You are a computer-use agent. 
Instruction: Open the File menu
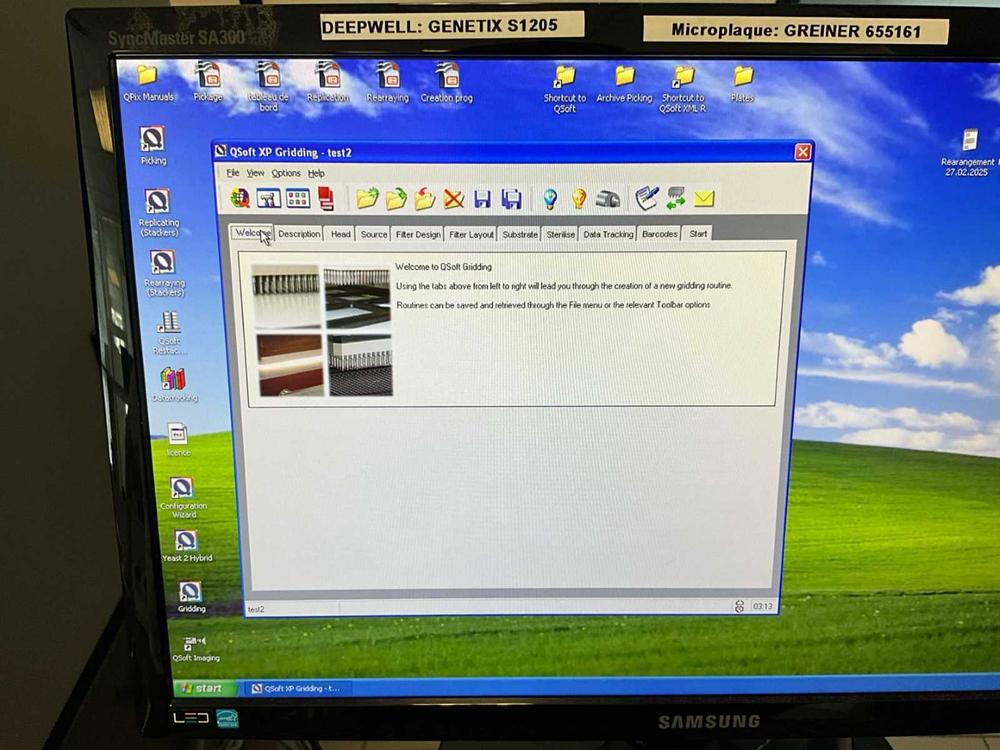tap(233, 173)
